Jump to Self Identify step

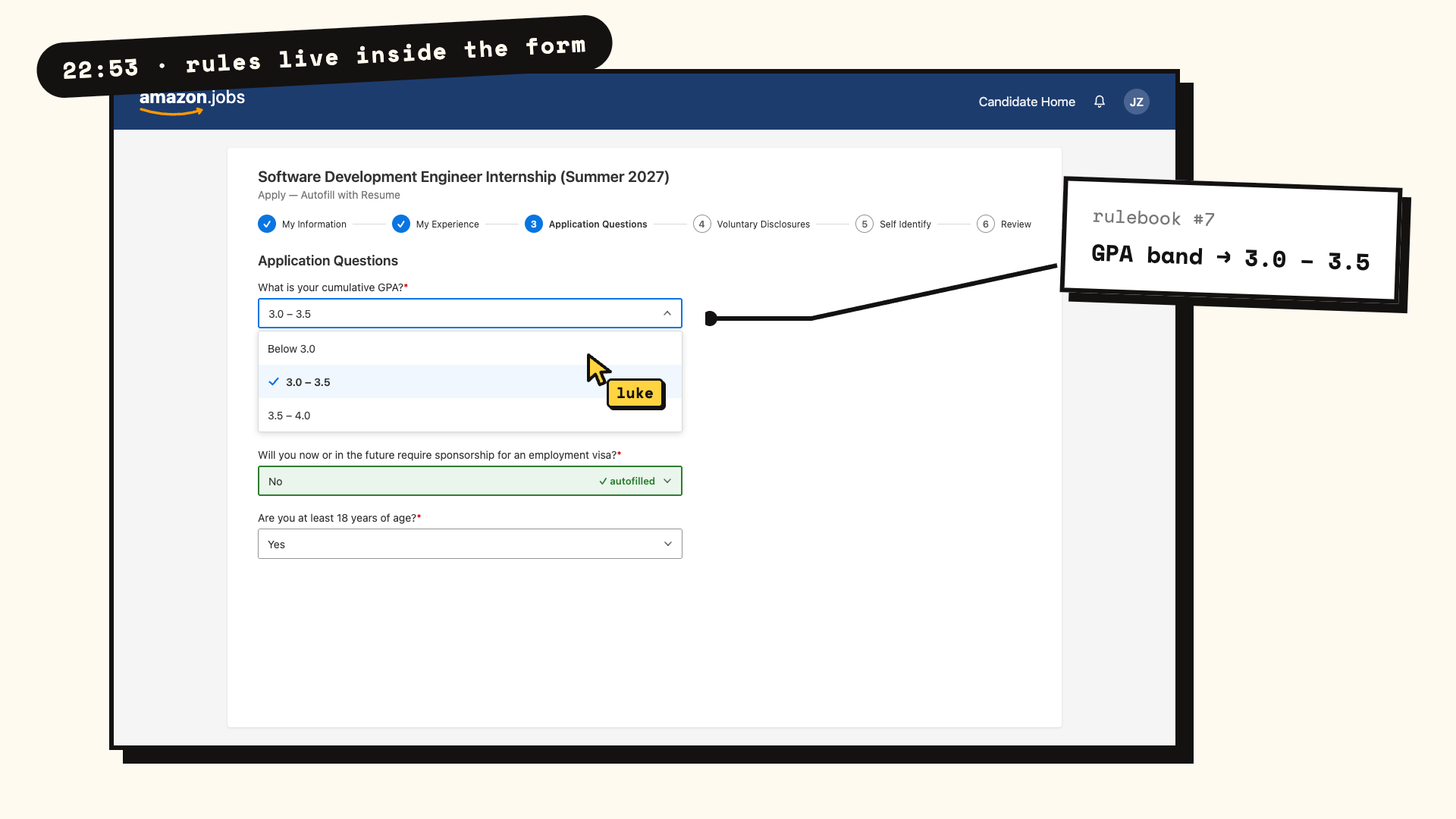point(893,224)
